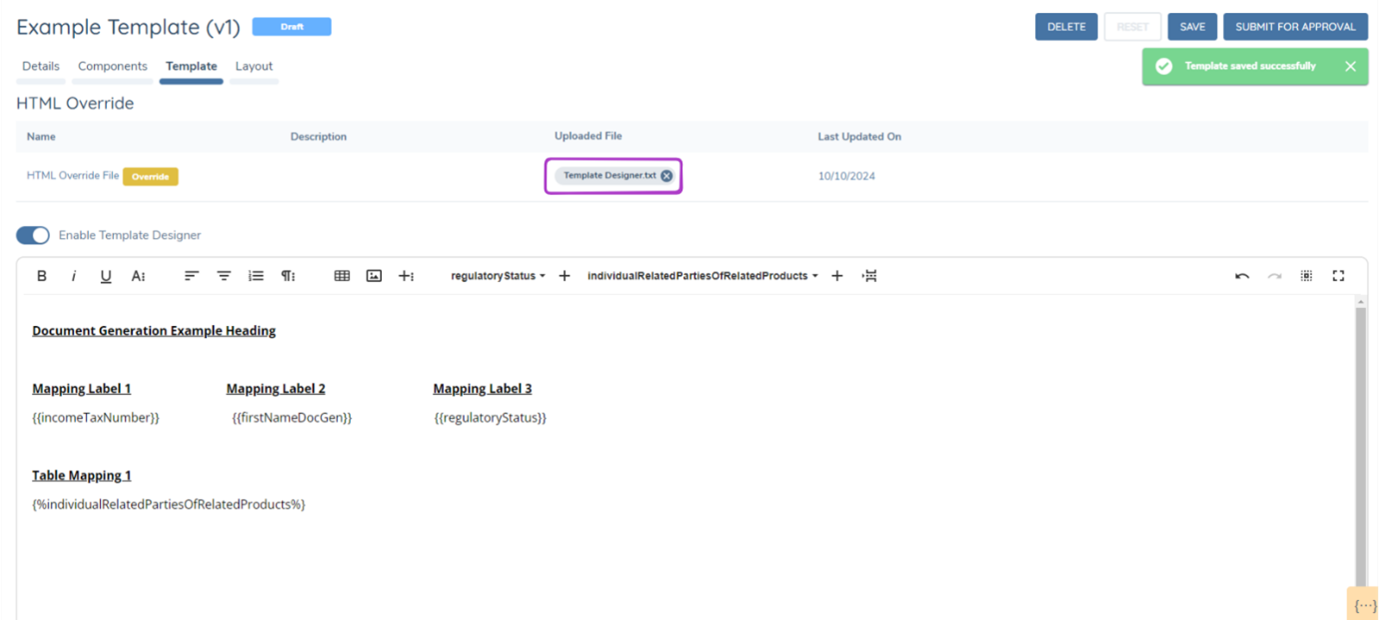
Task: Remove the uploaded Template Designer.txt file
Action: tap(667, 176)
